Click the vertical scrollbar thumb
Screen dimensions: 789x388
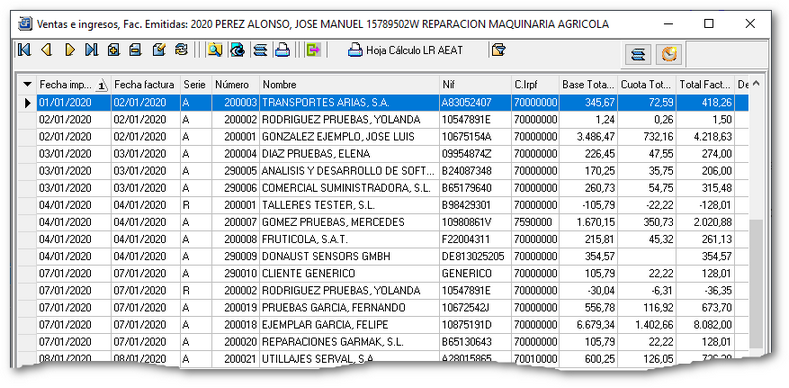(755, 283)
